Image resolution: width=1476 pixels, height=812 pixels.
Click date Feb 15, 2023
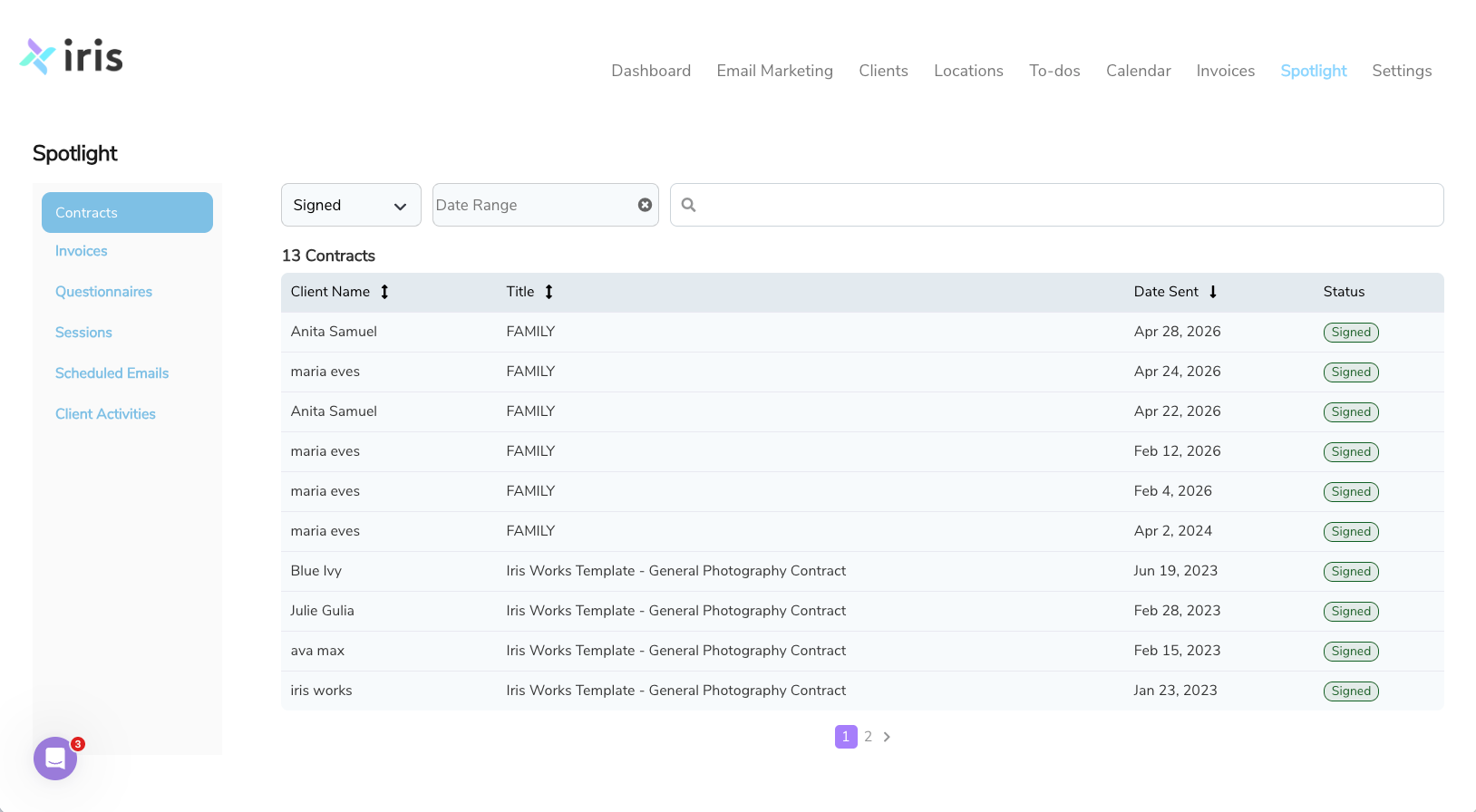click(x=1177, y=651)
